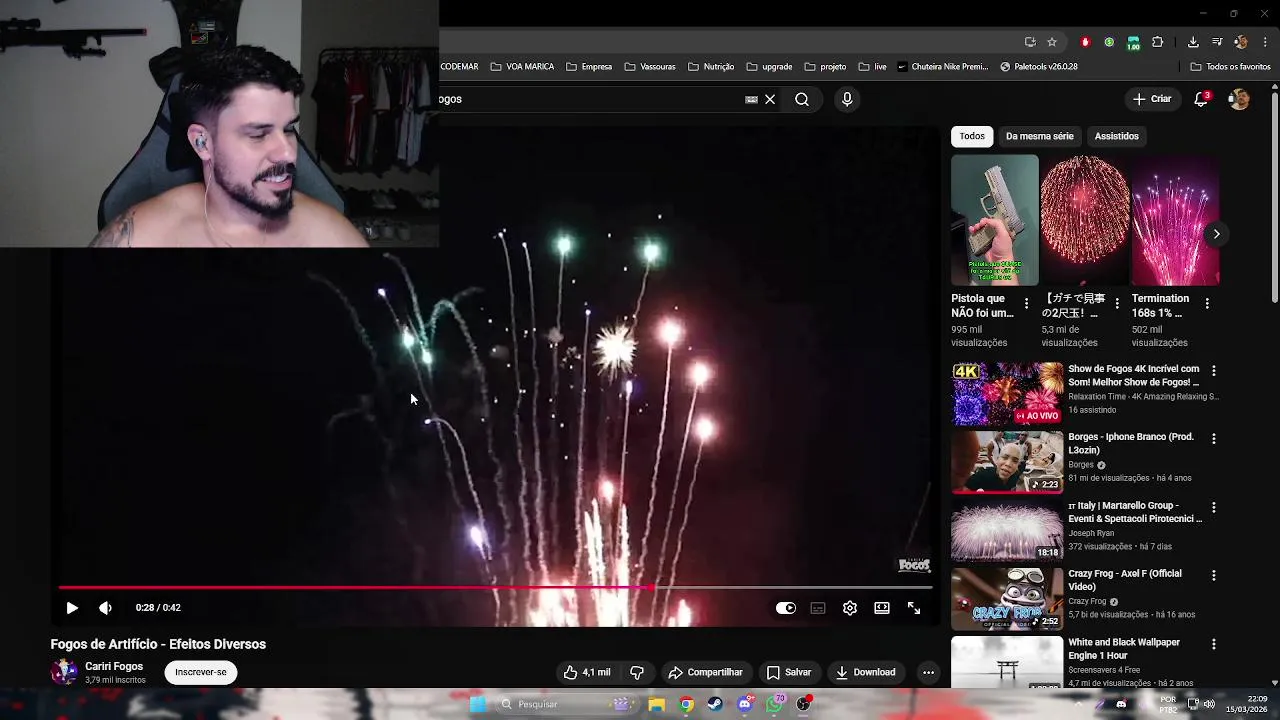Select the Assistidos filter chip
The height and width of the screenshot is (720, 1280).
(x=1116, y=136)
